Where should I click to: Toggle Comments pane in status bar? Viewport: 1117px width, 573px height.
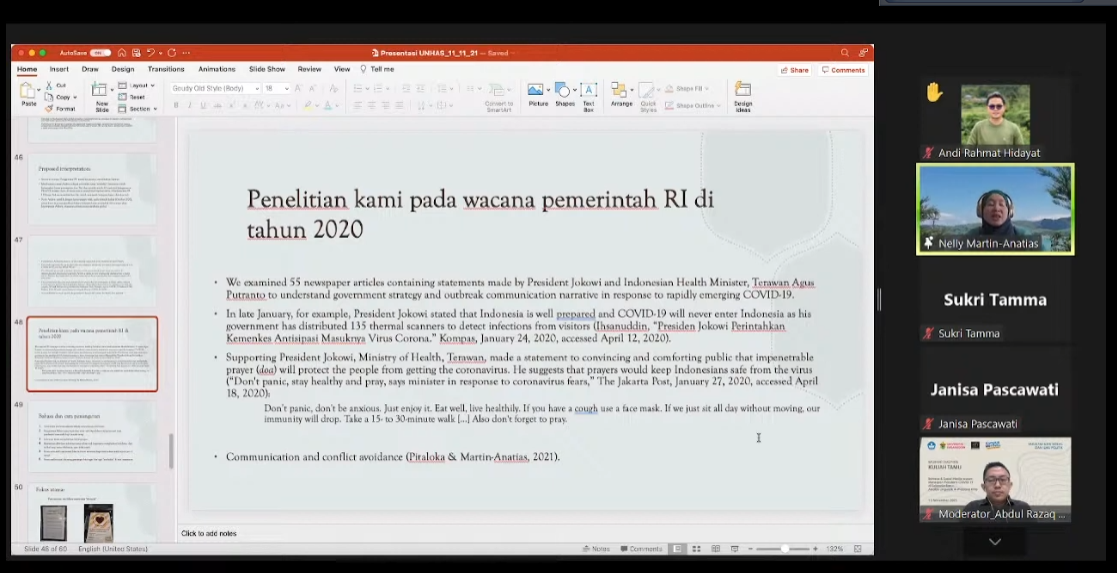pyautogui.click(x=641, y=549)
